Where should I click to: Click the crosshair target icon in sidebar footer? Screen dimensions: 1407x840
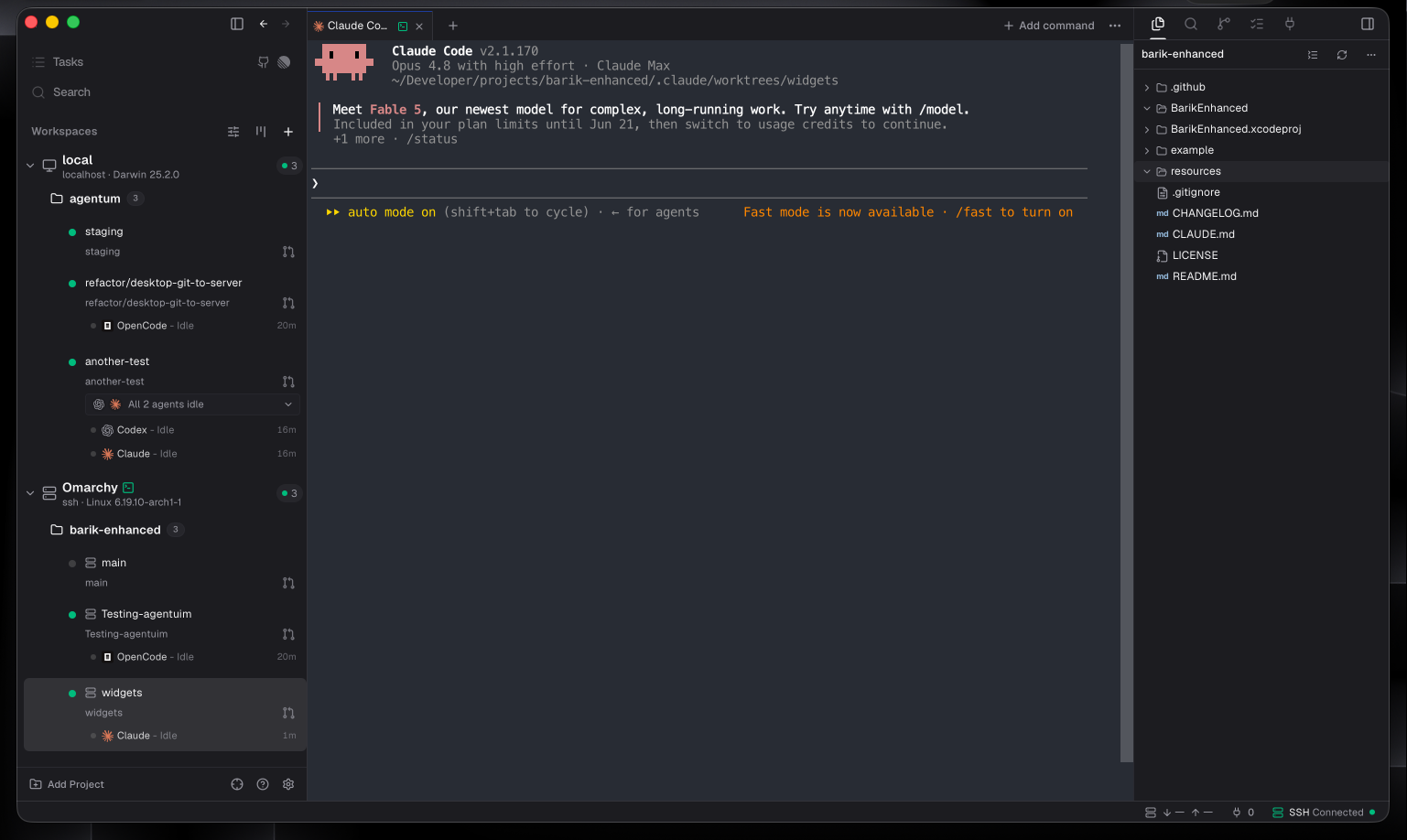coord(237,784)
